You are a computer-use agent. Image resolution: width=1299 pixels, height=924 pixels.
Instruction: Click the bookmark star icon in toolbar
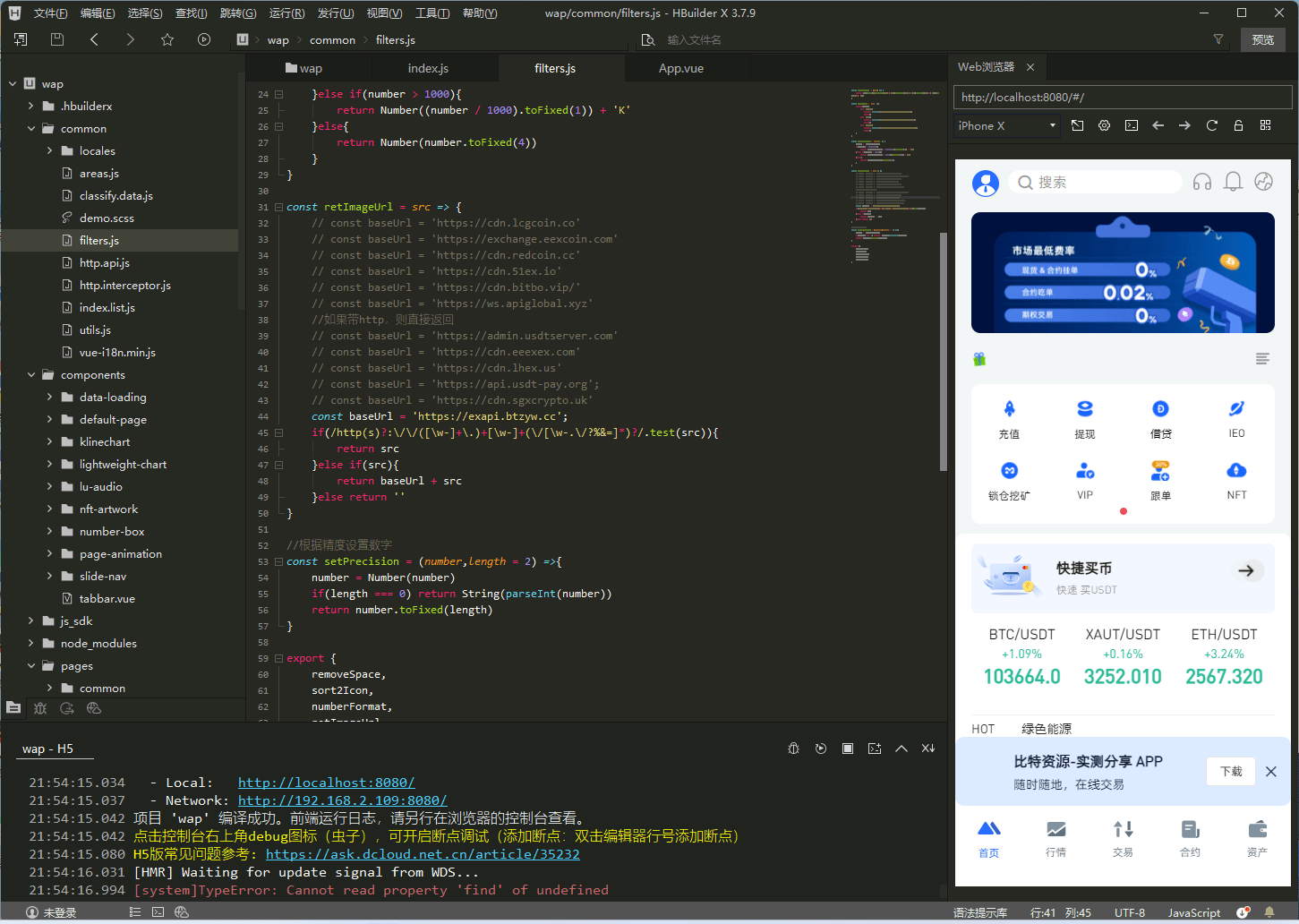167,39
